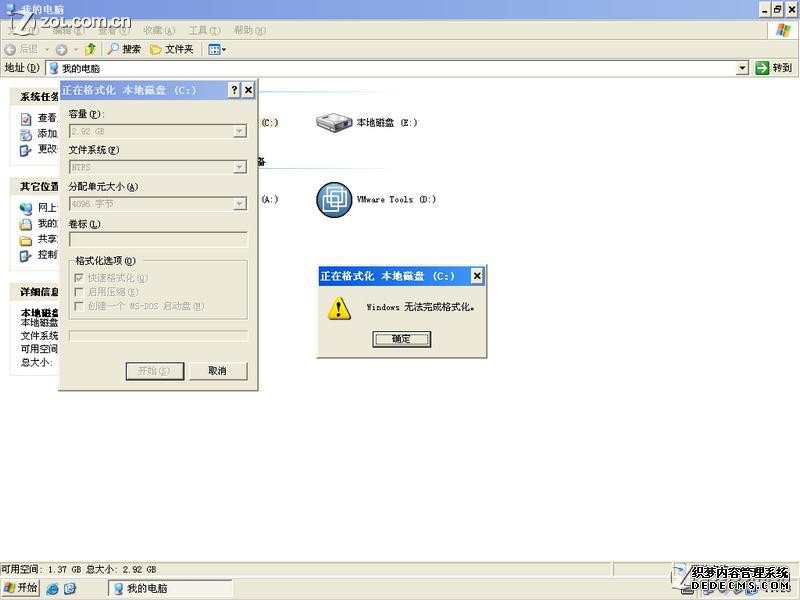Close the format dialog window
Screen dimensions: 800x600
pyautogui.click(x=248, y=90)
